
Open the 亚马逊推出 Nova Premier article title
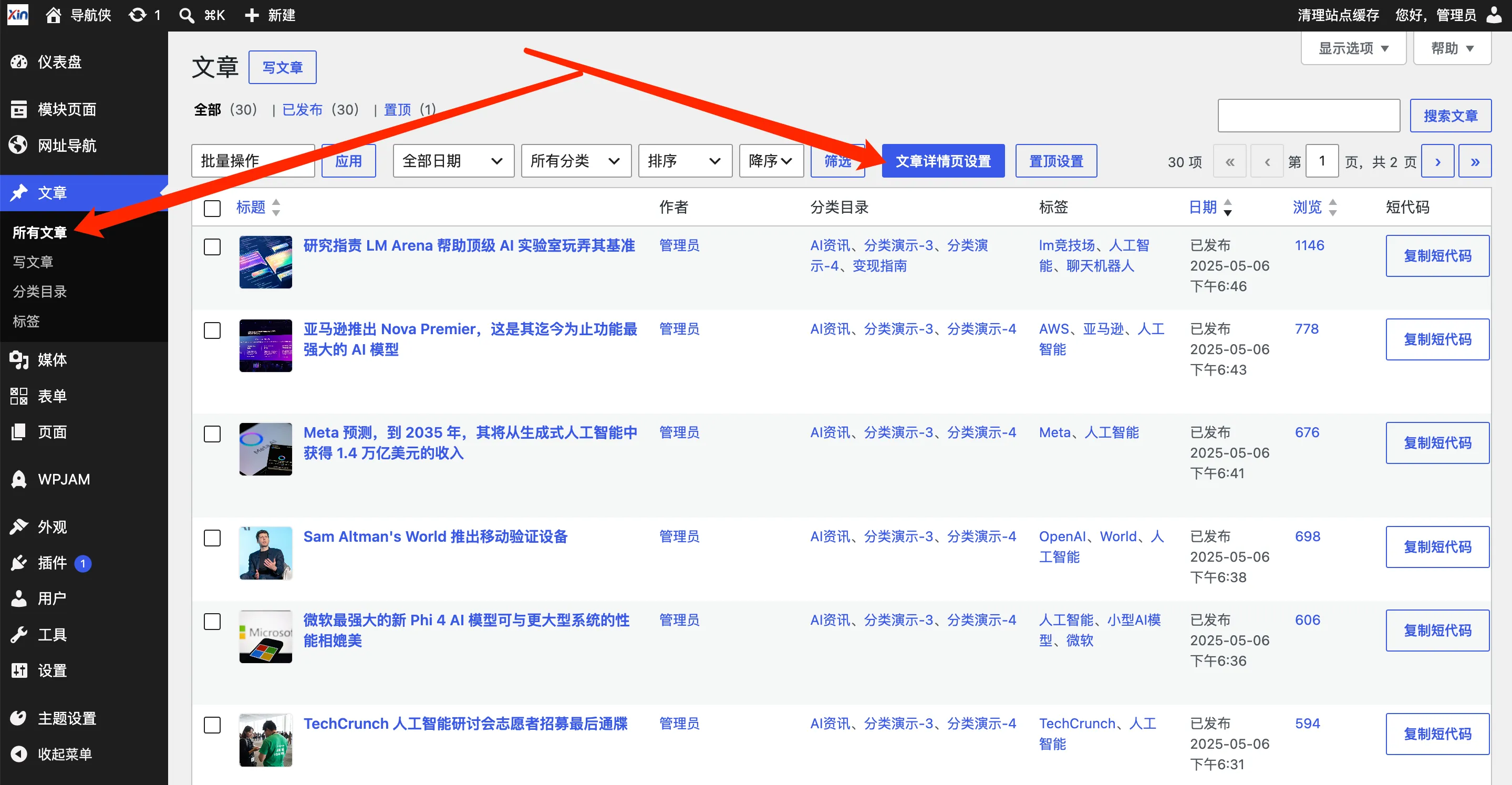pyautogui.click(x=470, y=339)
